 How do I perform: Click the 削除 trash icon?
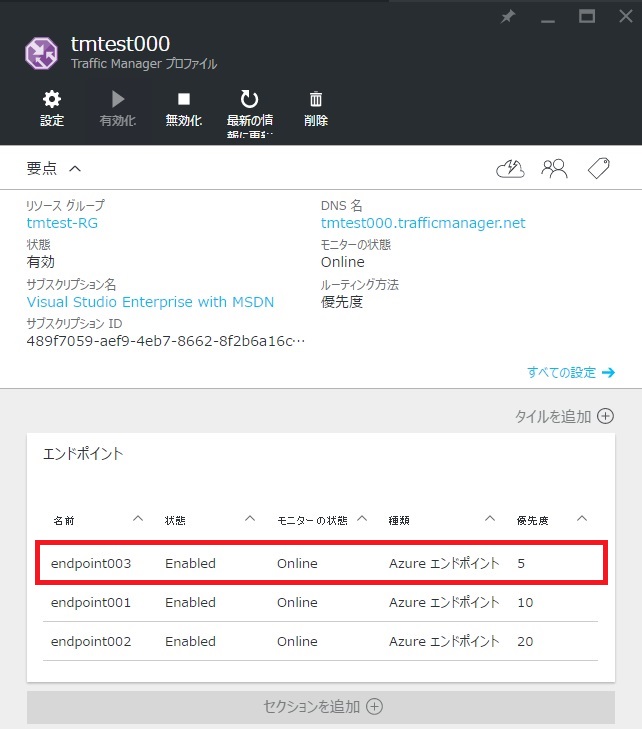point(316,99)
